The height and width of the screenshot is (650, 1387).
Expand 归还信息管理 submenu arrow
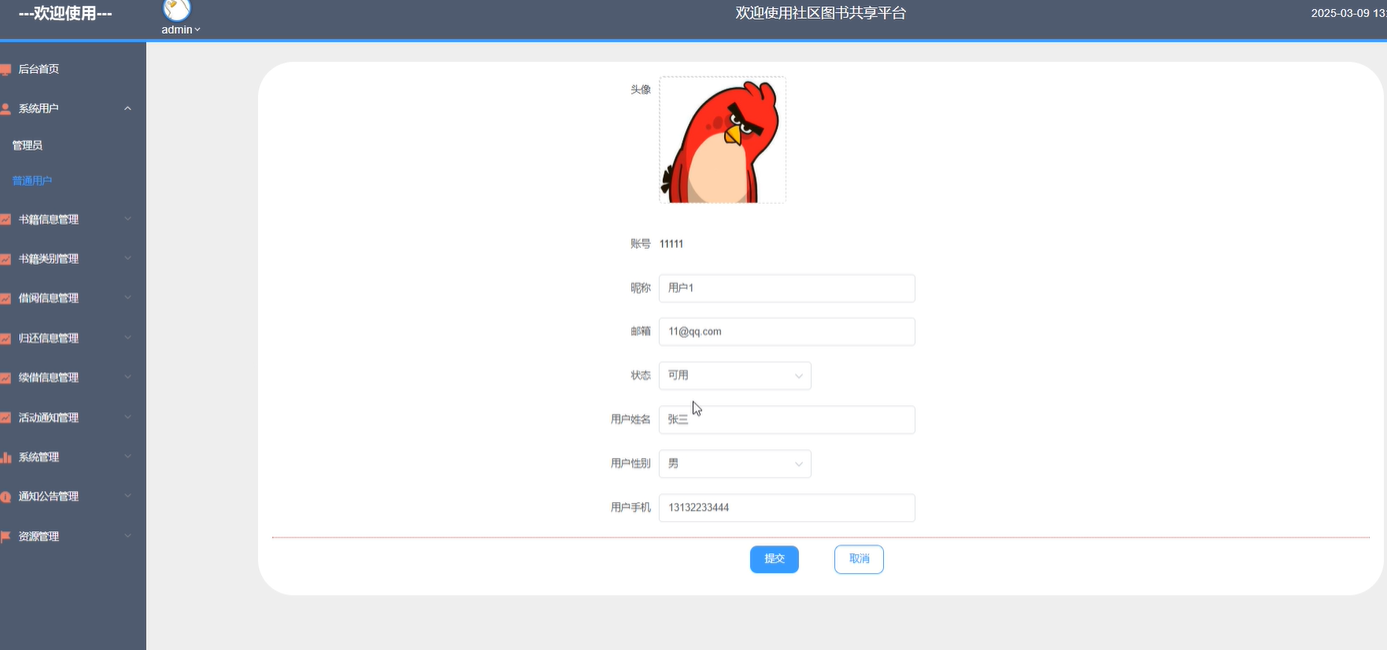pyautogui.click(x=128, y=338)
